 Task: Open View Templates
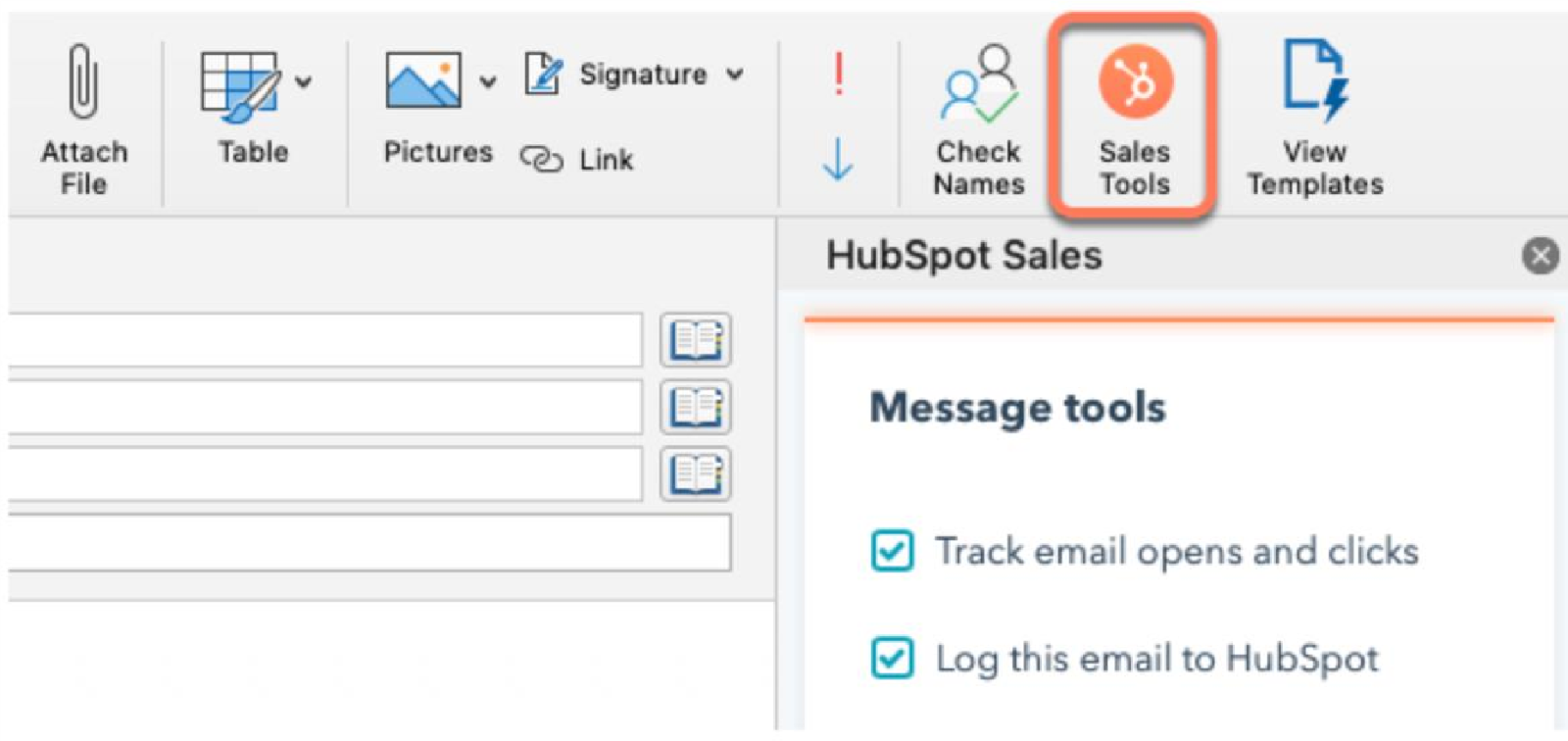(x=1315, y=120)
